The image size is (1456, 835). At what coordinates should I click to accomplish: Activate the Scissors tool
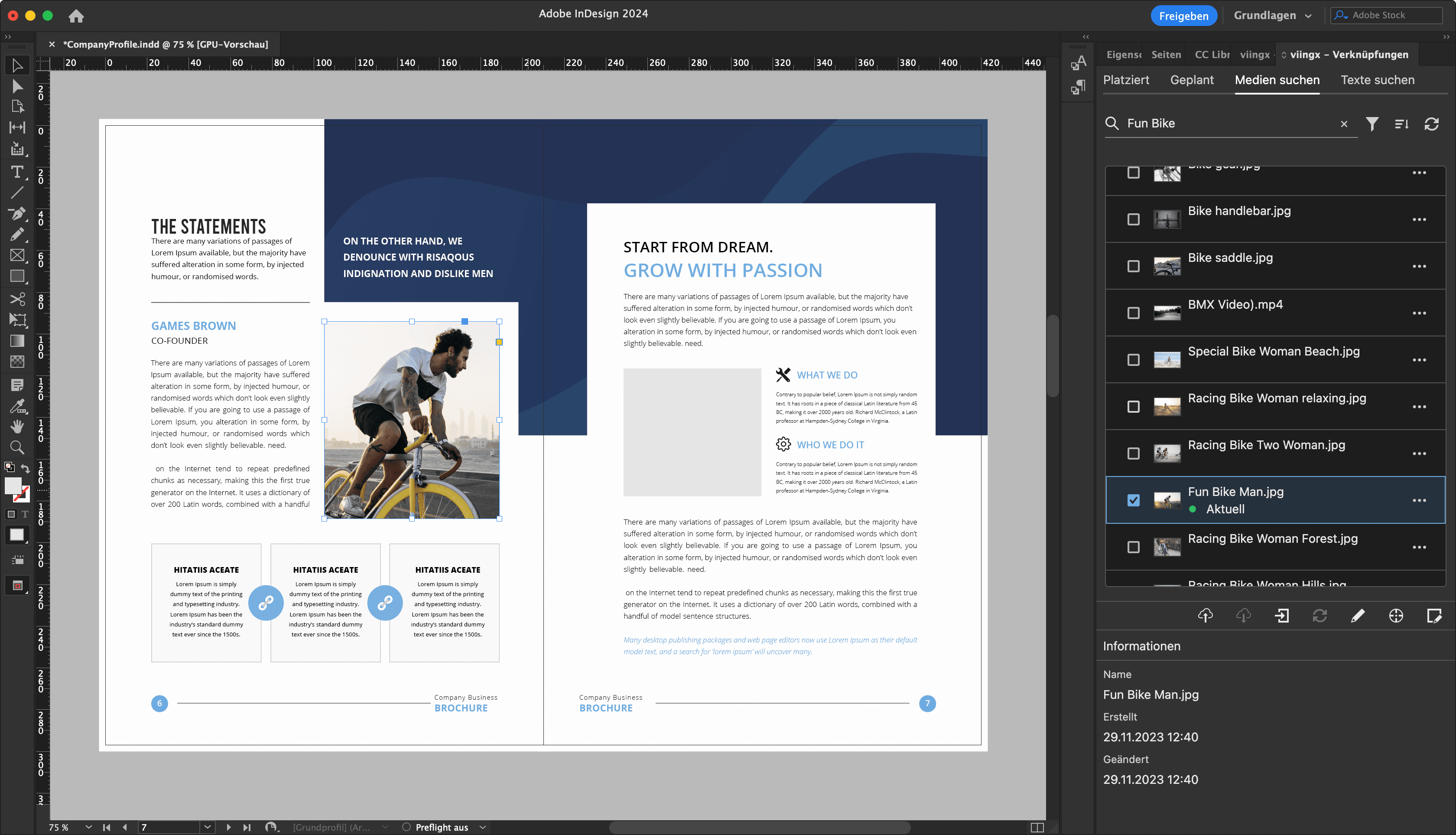16,299
